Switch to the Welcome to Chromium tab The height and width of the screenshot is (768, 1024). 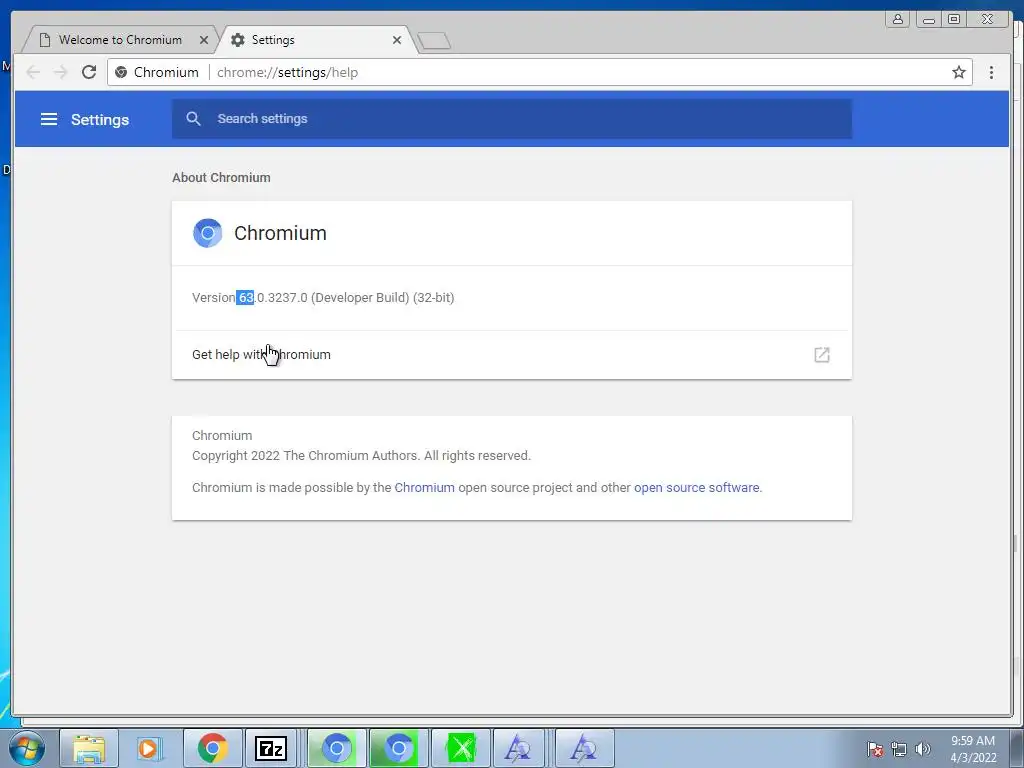120,40
